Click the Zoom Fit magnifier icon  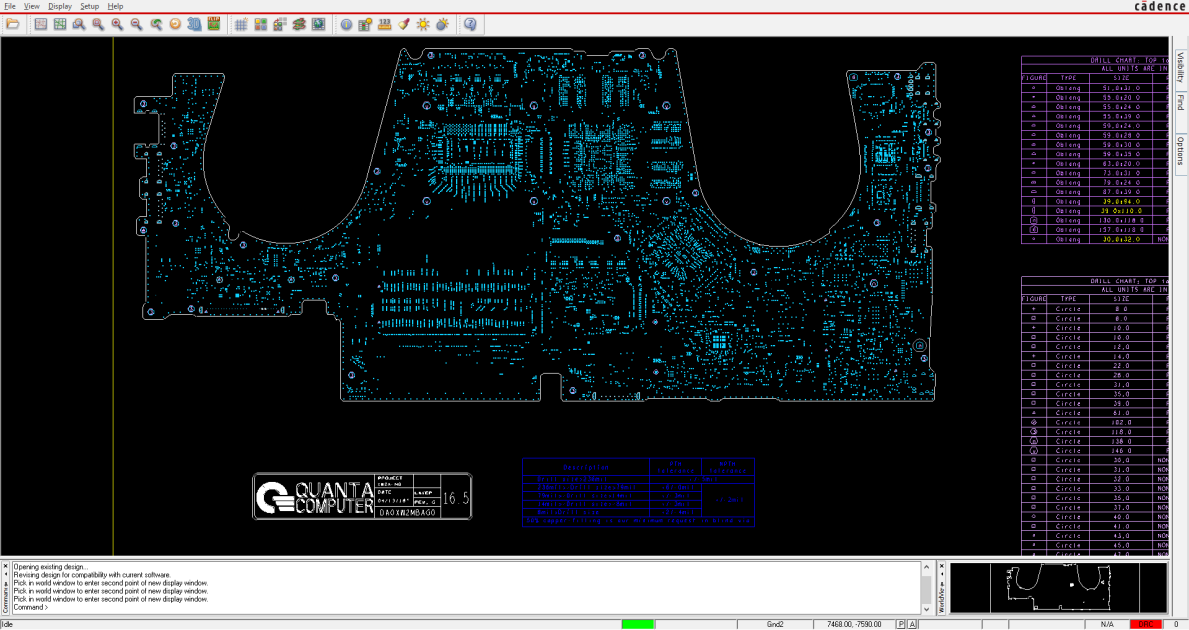[x=98, y=24]
